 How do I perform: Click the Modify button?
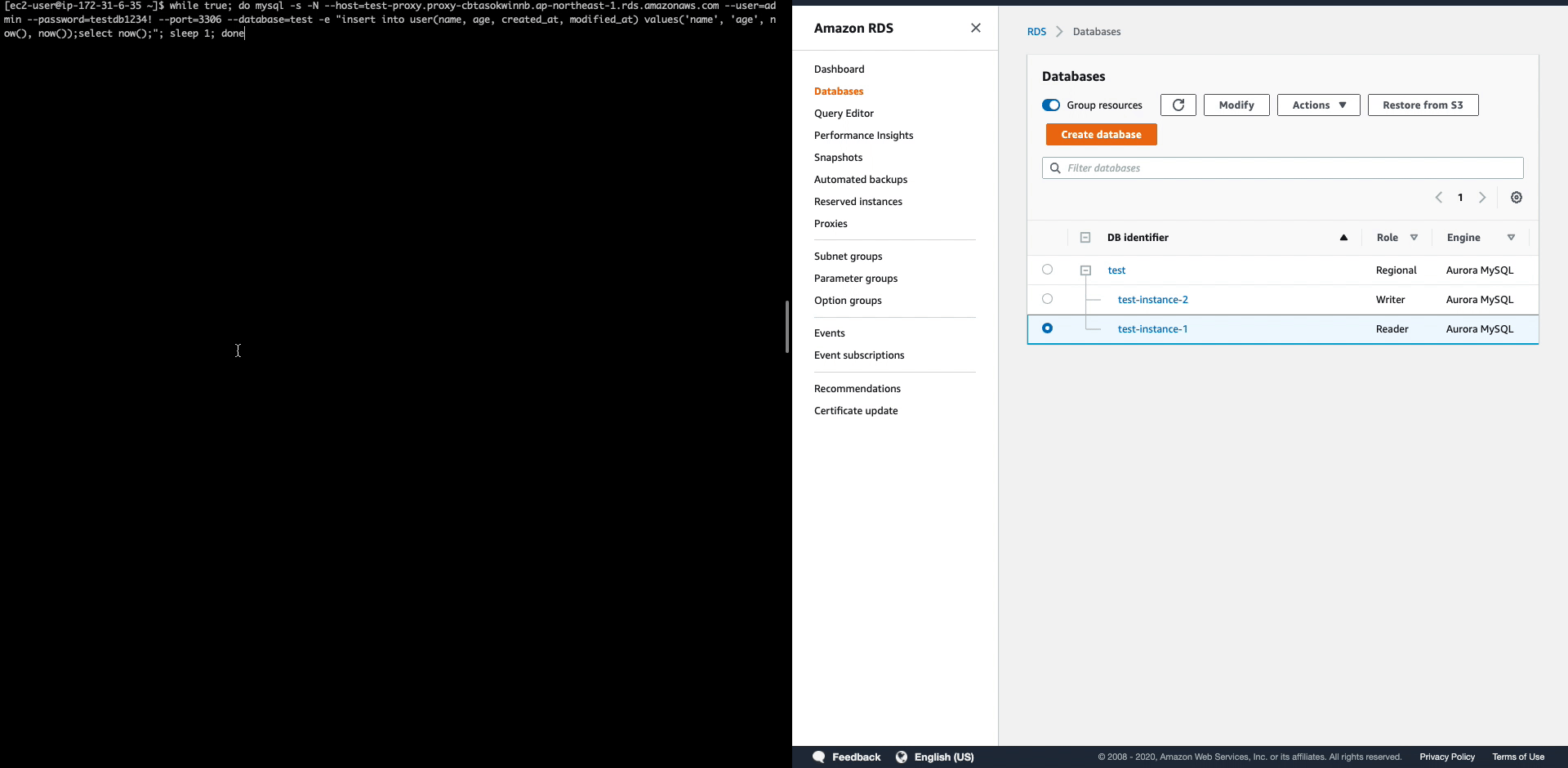coord(1236,105)
